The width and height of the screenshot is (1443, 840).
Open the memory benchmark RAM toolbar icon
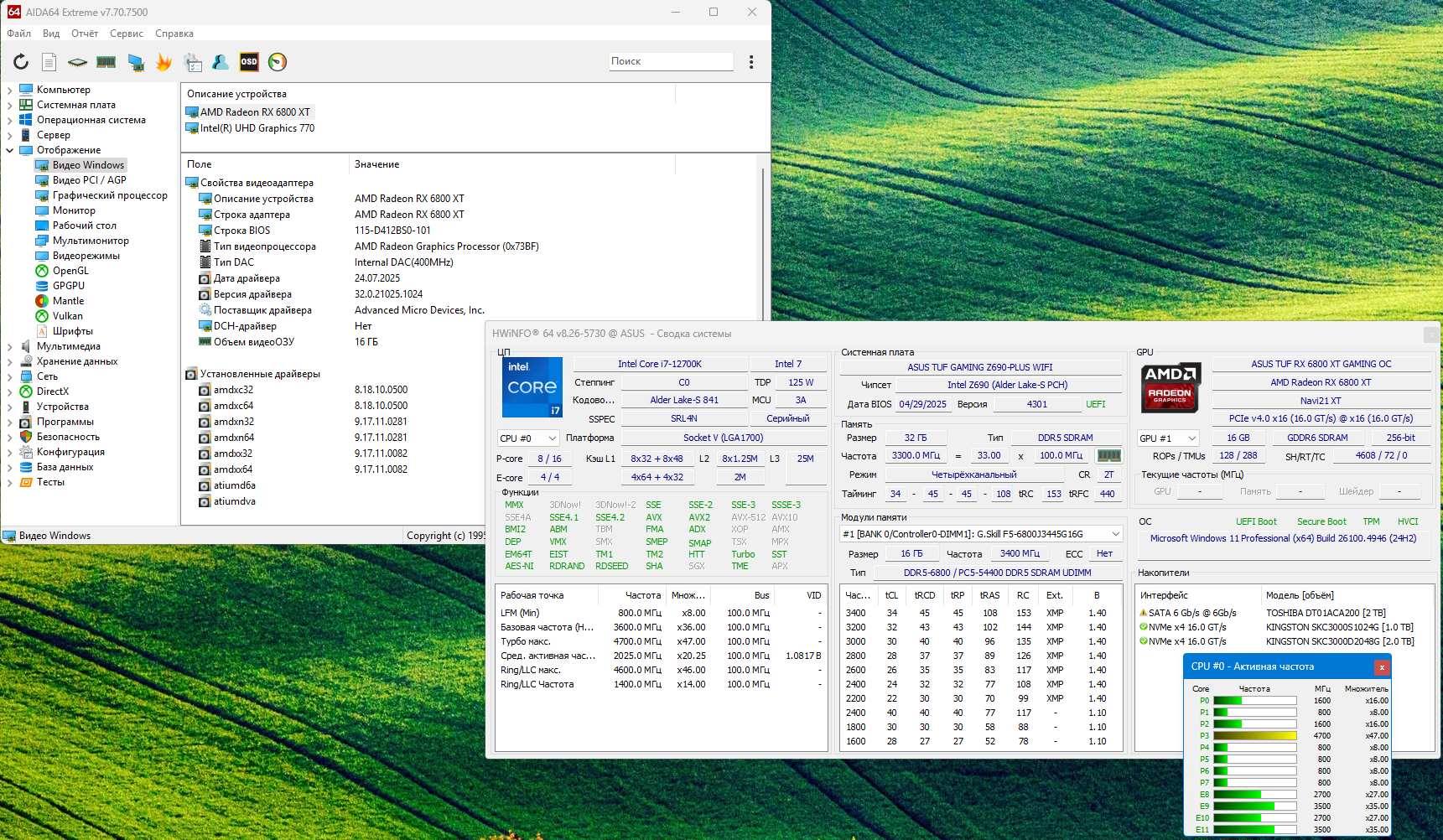click(x=106, y=62)
